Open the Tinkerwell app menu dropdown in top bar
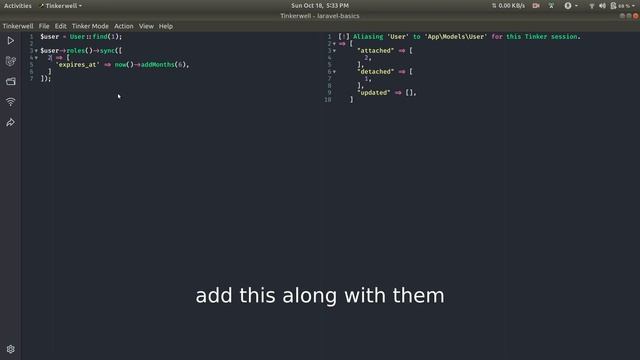 tap(61, 6)
